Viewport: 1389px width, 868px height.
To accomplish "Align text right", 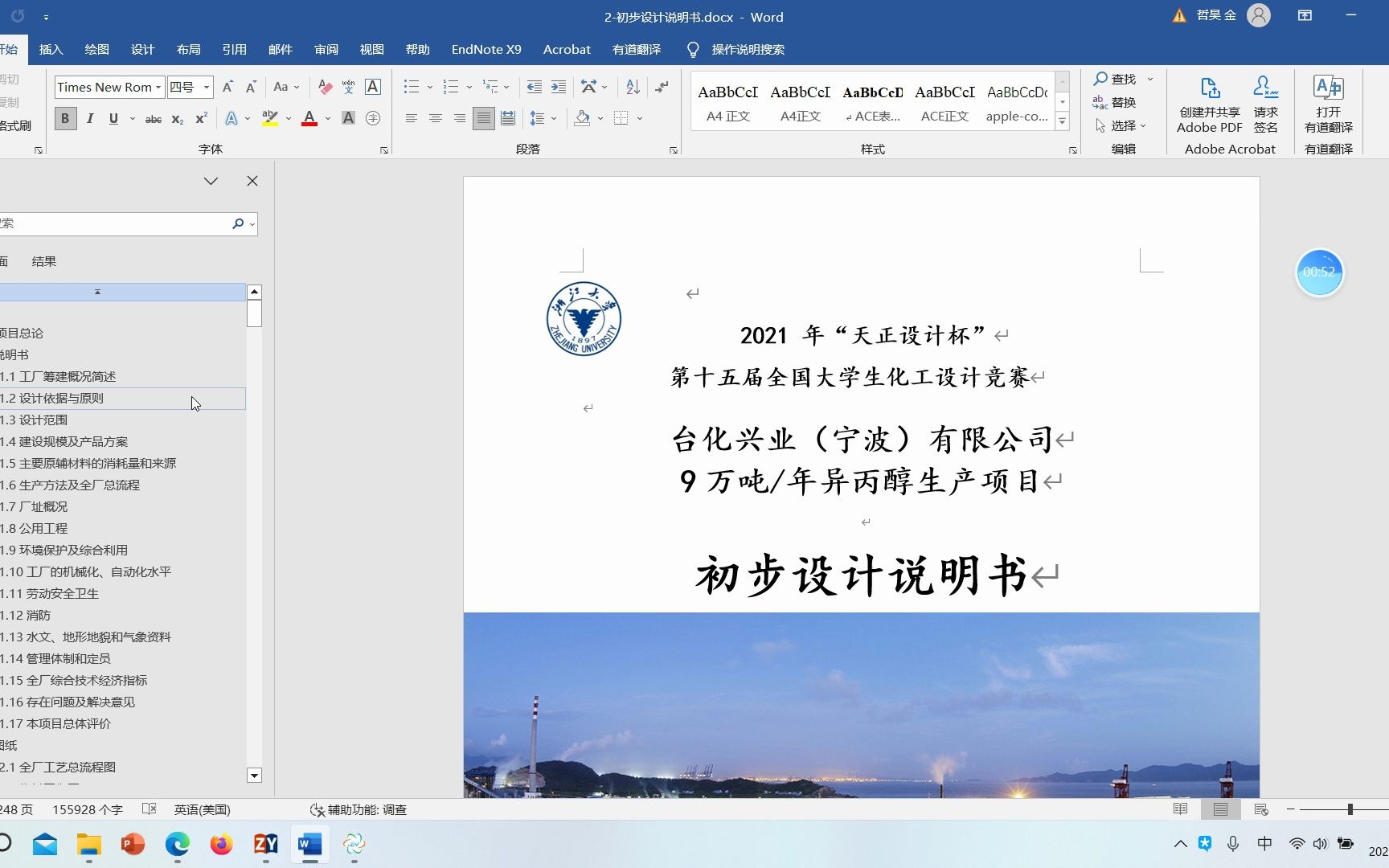I will coord(459,118).
